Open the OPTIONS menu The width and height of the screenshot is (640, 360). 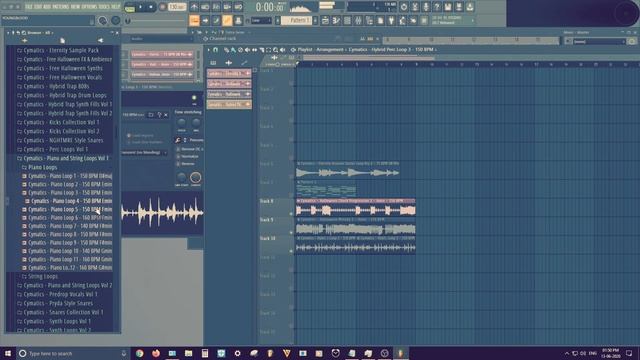pyautogui.click(x=89, y=7)
